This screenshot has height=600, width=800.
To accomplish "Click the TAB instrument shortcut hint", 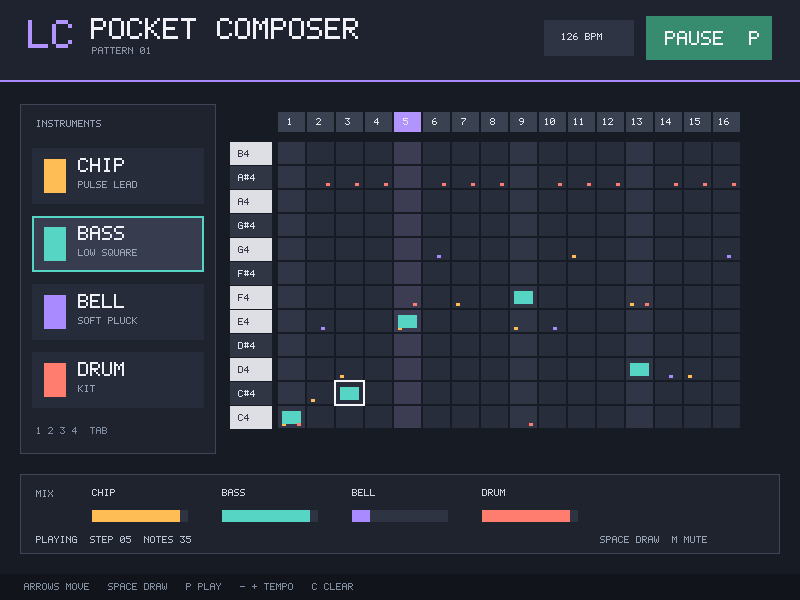I will [98, 431].
